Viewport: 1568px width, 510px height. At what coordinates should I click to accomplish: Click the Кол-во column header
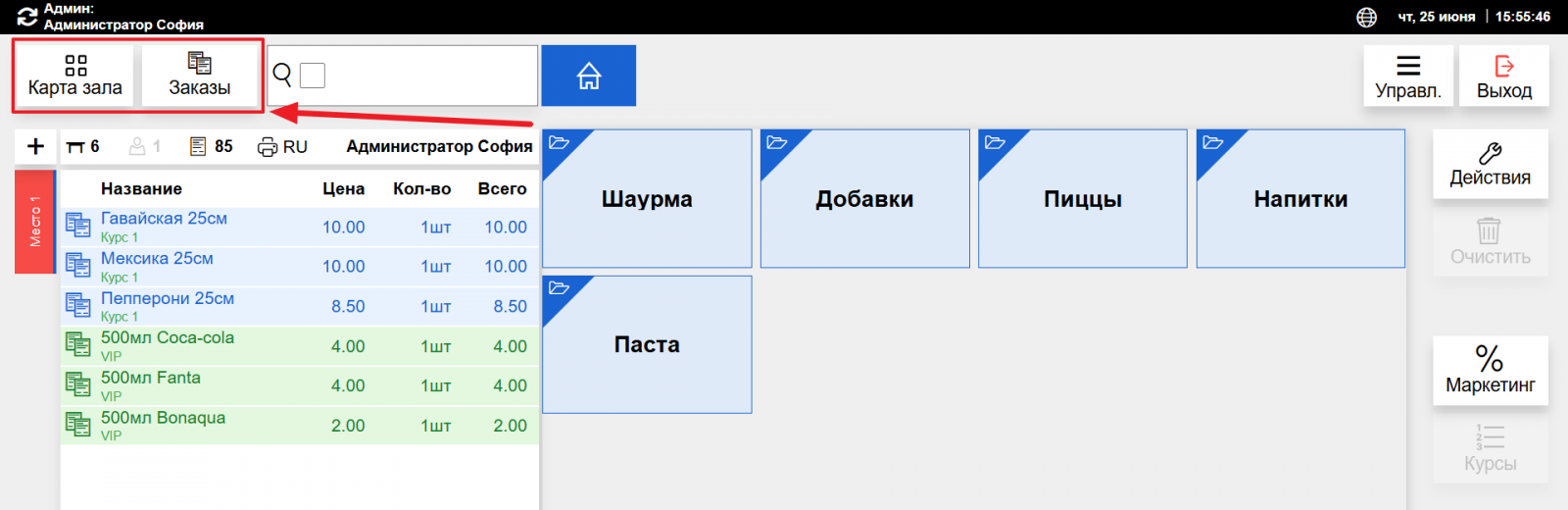[x=422, y=188]
